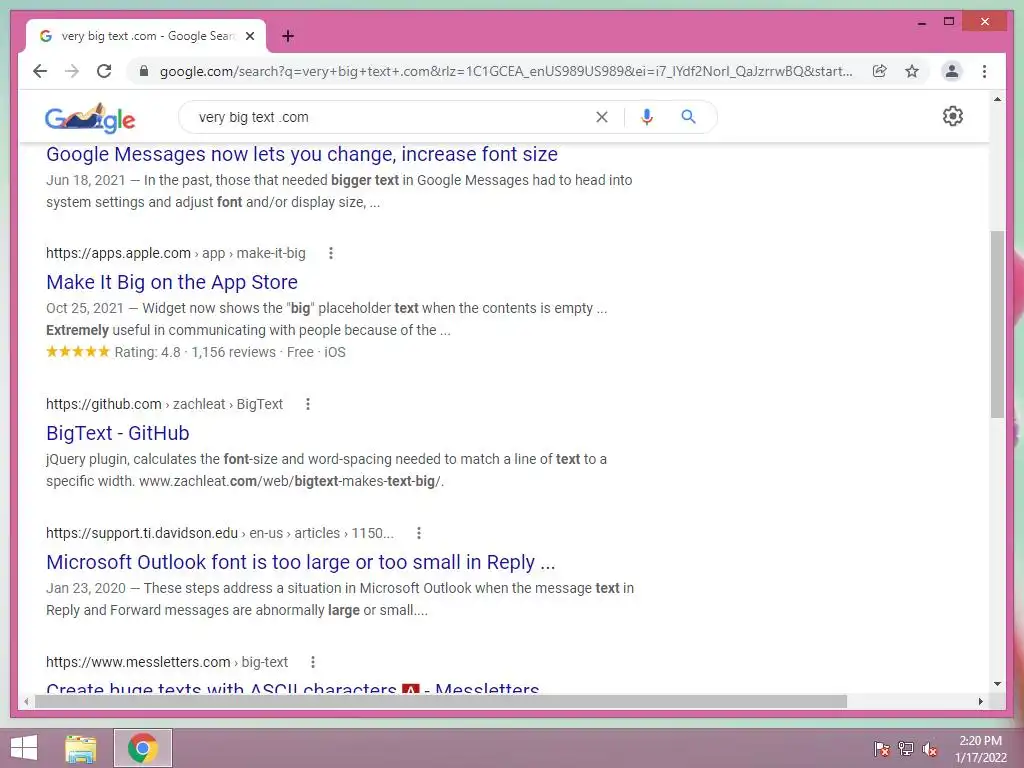This screenshot has height=768, width=1024.
Task: Open Google Messages font size result
Action: tap(302, 154)
